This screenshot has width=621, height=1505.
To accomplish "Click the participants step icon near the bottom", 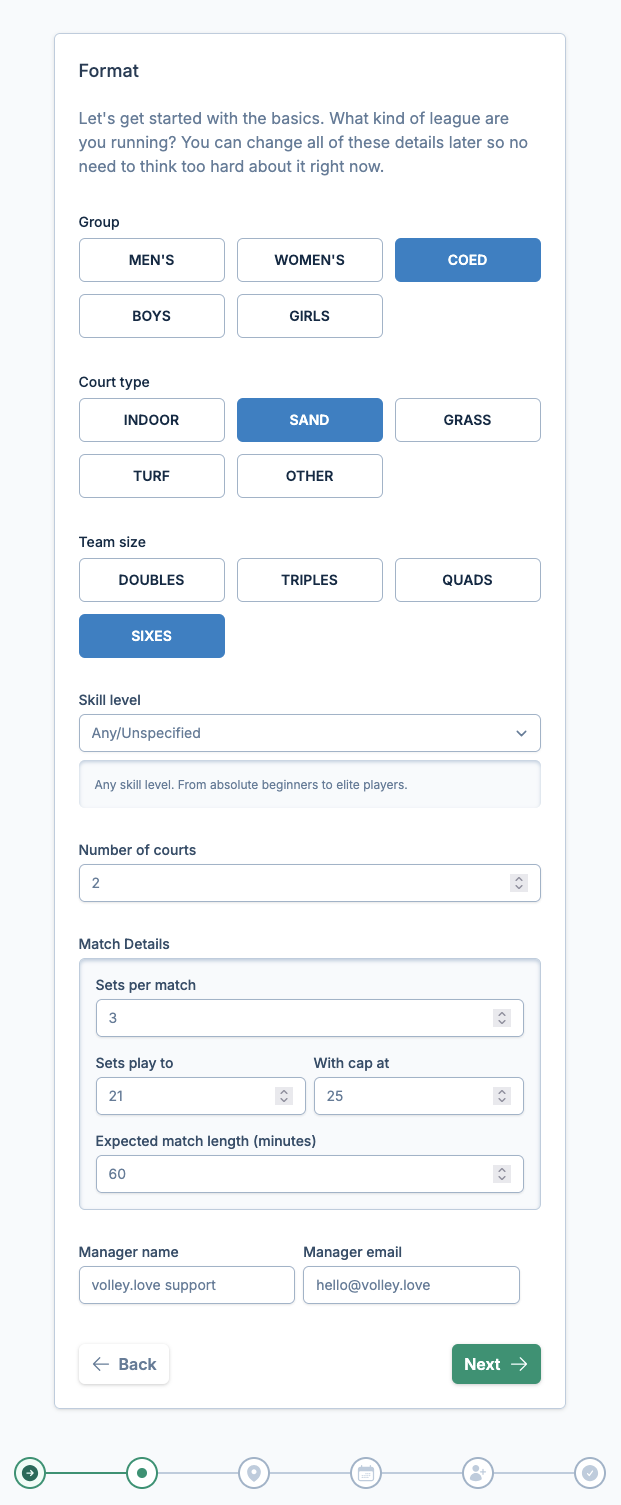I will click(x=477, y=1472).
